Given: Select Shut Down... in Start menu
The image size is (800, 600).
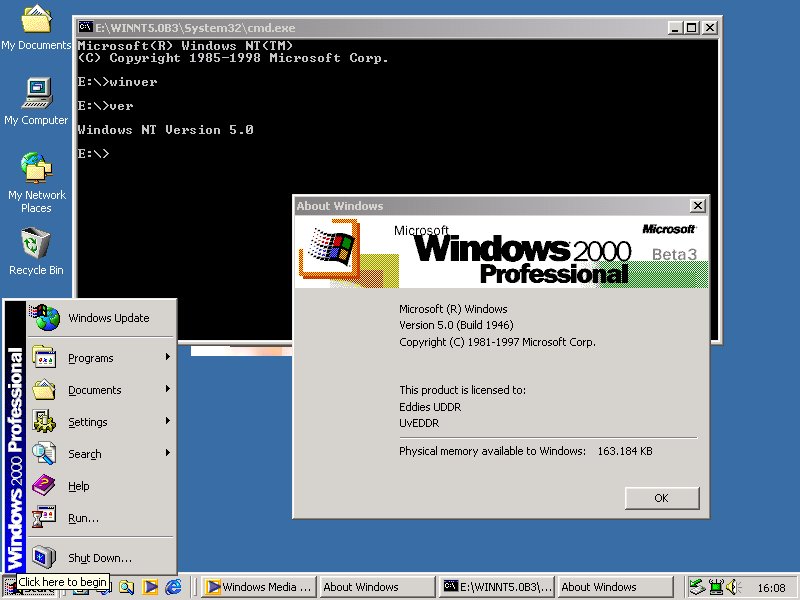Looking at the screenshot, I should 98,558.
